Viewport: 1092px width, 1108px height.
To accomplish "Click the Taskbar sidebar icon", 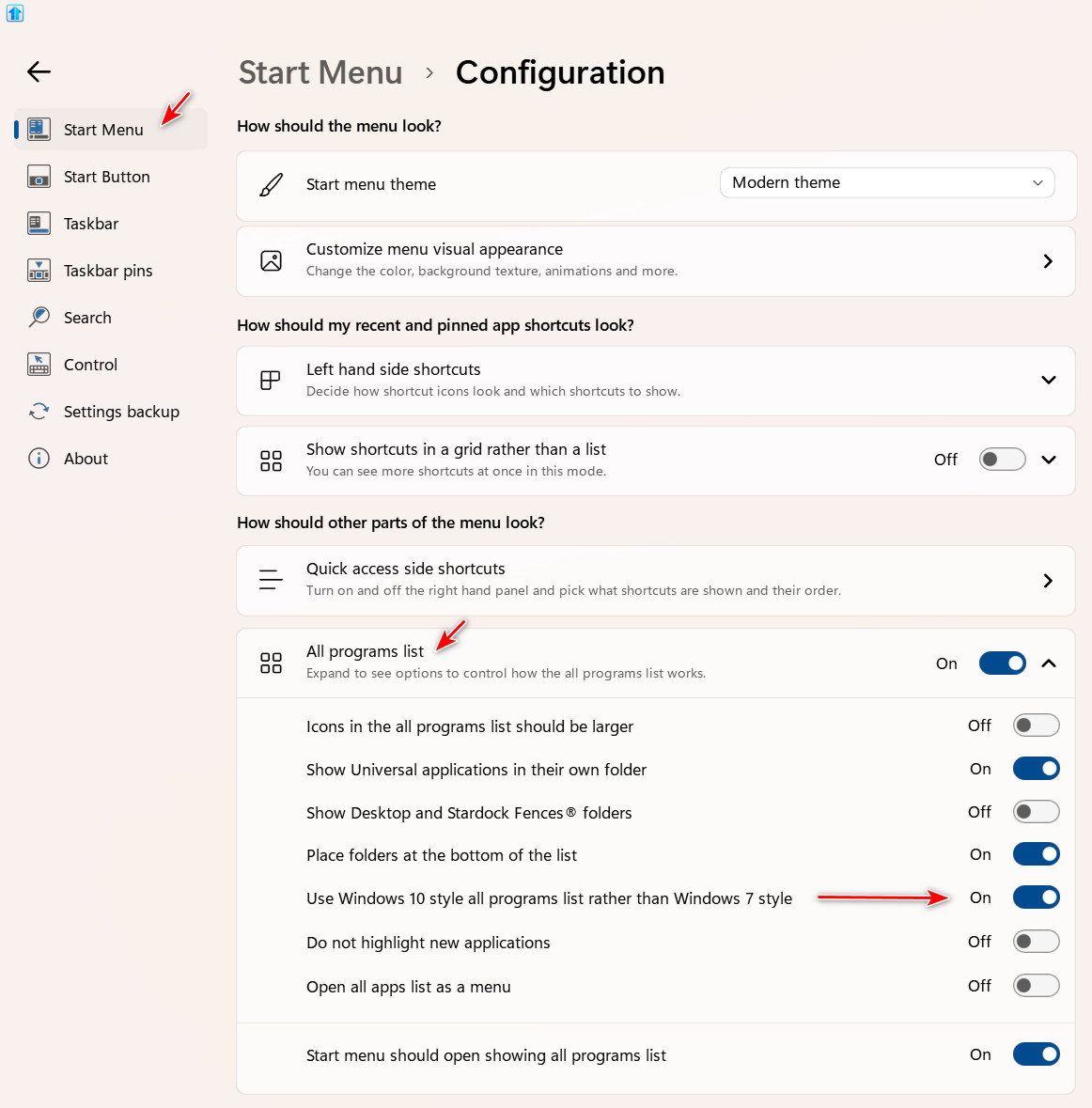I will pos(39,224).
